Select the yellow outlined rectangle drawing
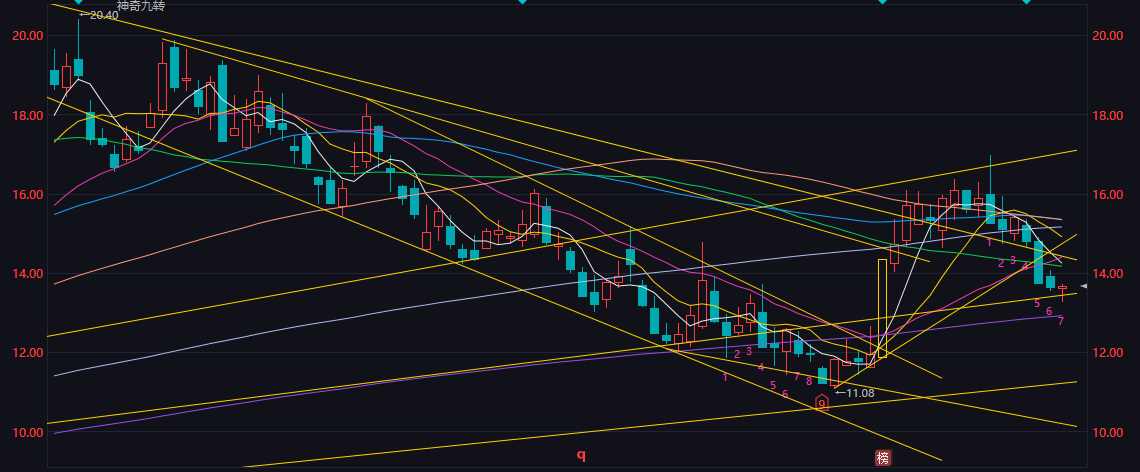 (x=883, y=308)
